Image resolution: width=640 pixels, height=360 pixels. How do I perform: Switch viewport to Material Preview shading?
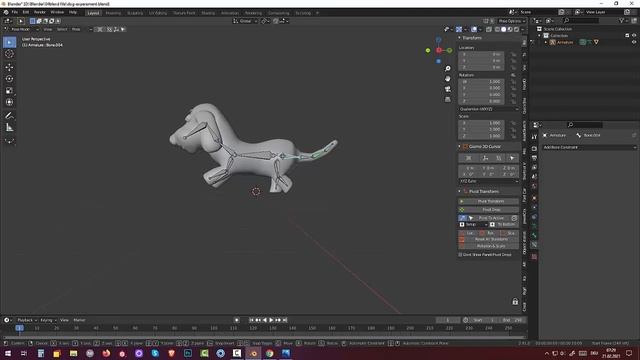click(510, 29)
